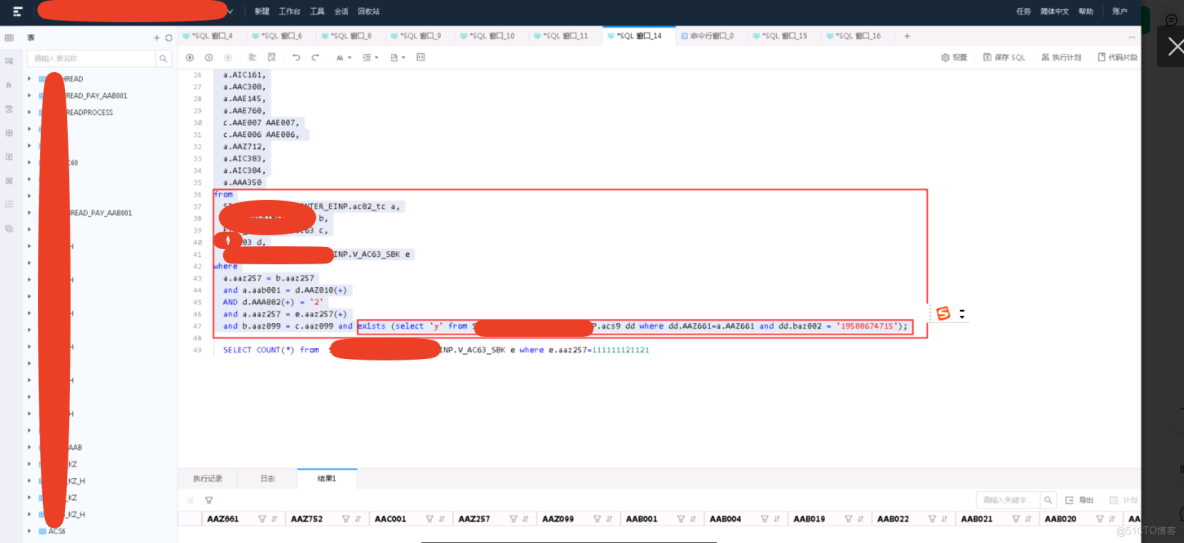Switch to 结果1 tab
The width and height of the screenshot is (1184, 543).
point(327,479)
